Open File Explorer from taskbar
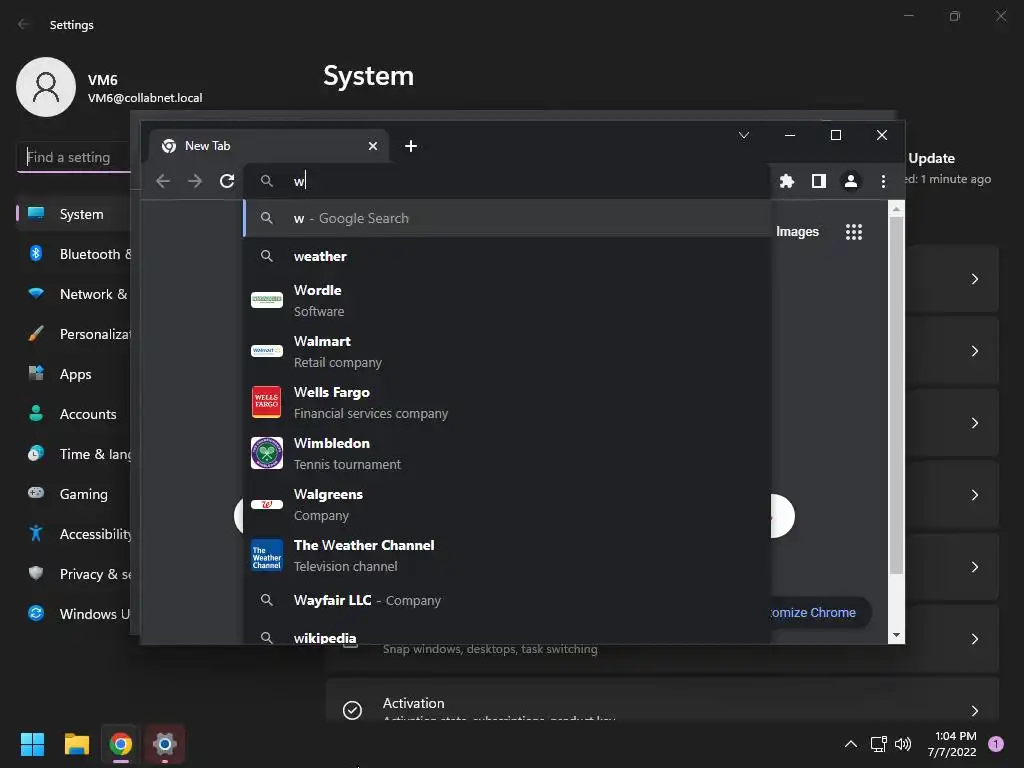The width and height of the screenshot is (1024, 768). pyautogui.click(x=76, y=744)
